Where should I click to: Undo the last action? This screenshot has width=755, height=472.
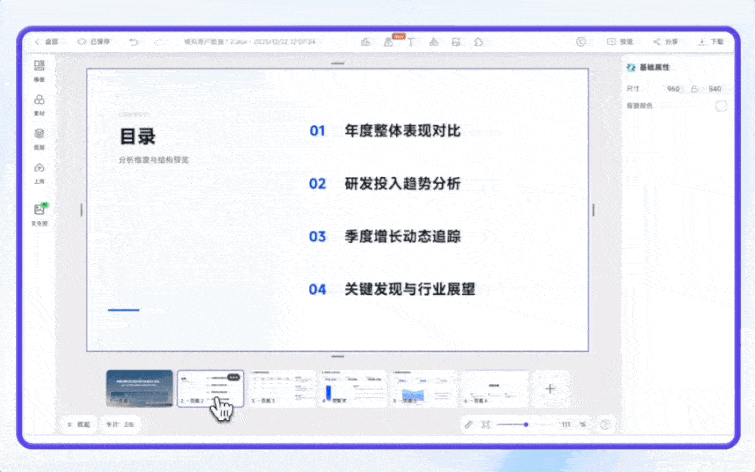pyautogui.click(x=134, y=42)
